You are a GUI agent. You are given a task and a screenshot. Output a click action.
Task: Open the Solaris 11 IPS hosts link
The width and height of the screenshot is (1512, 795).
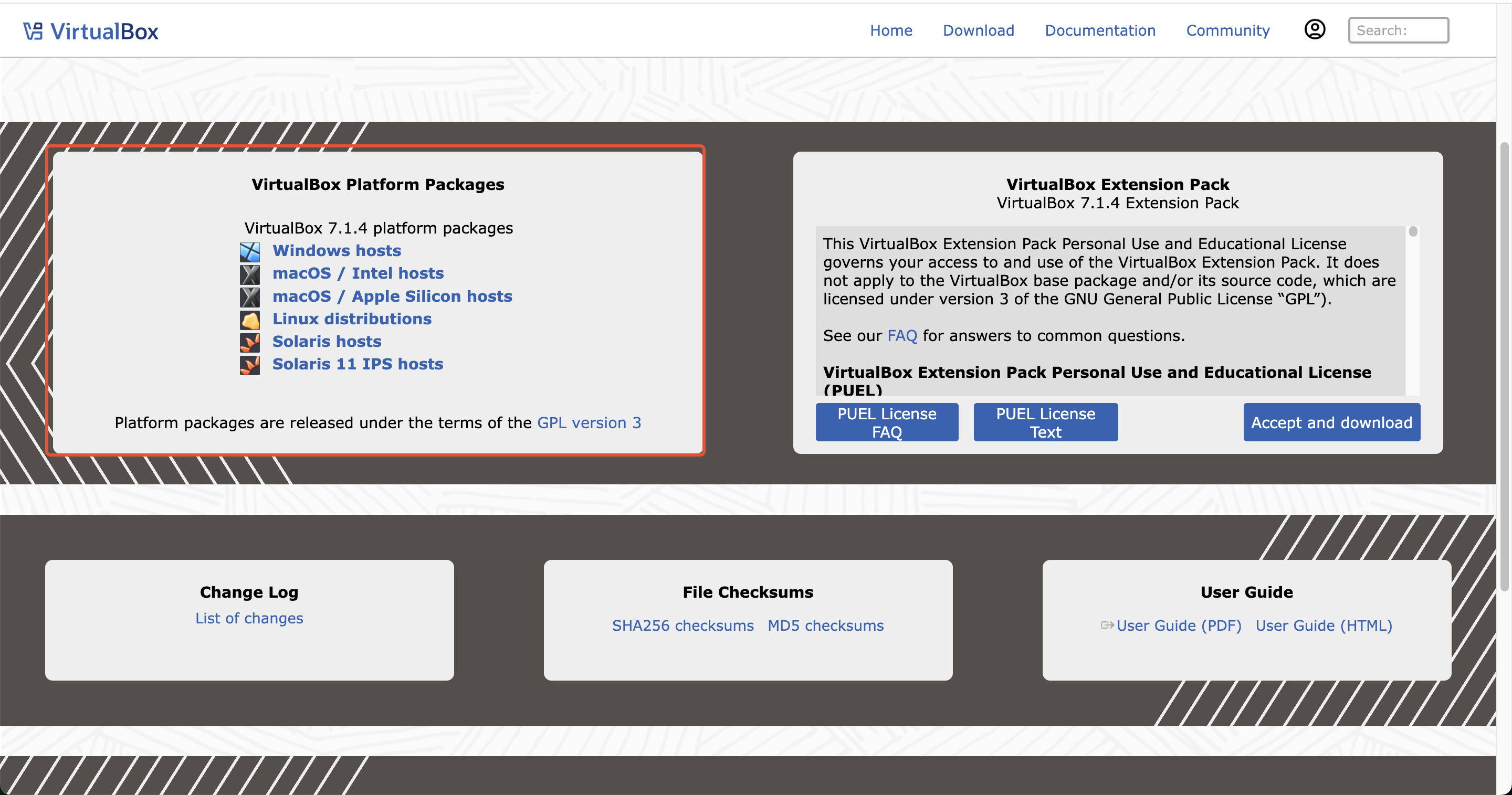coord(358,364)
